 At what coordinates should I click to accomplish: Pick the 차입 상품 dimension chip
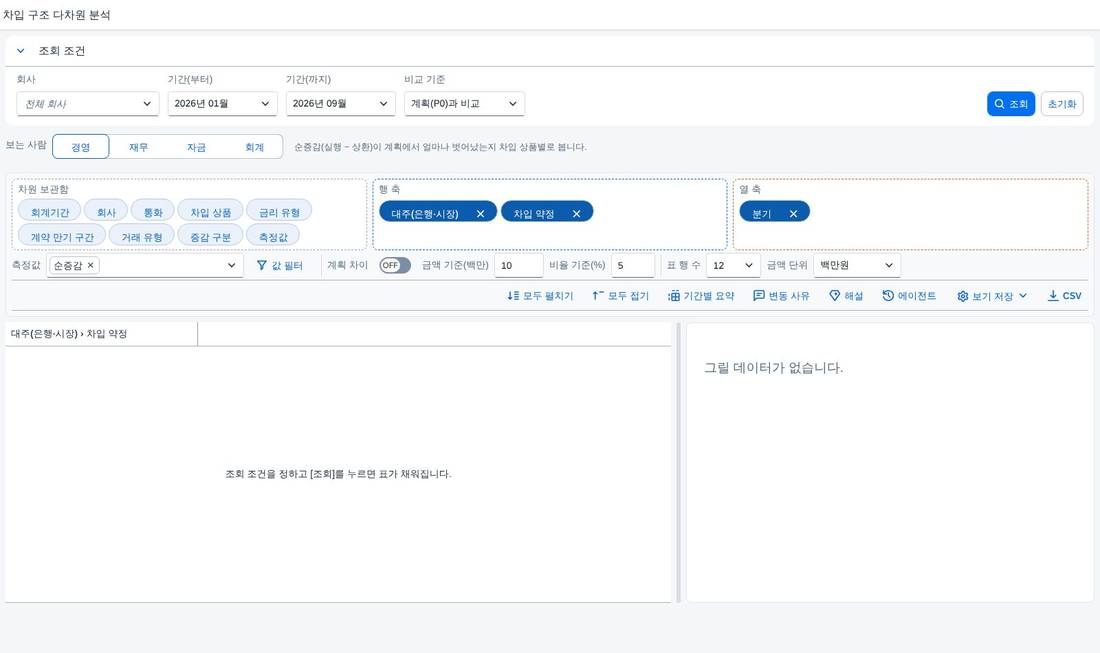tap(210, 212)
